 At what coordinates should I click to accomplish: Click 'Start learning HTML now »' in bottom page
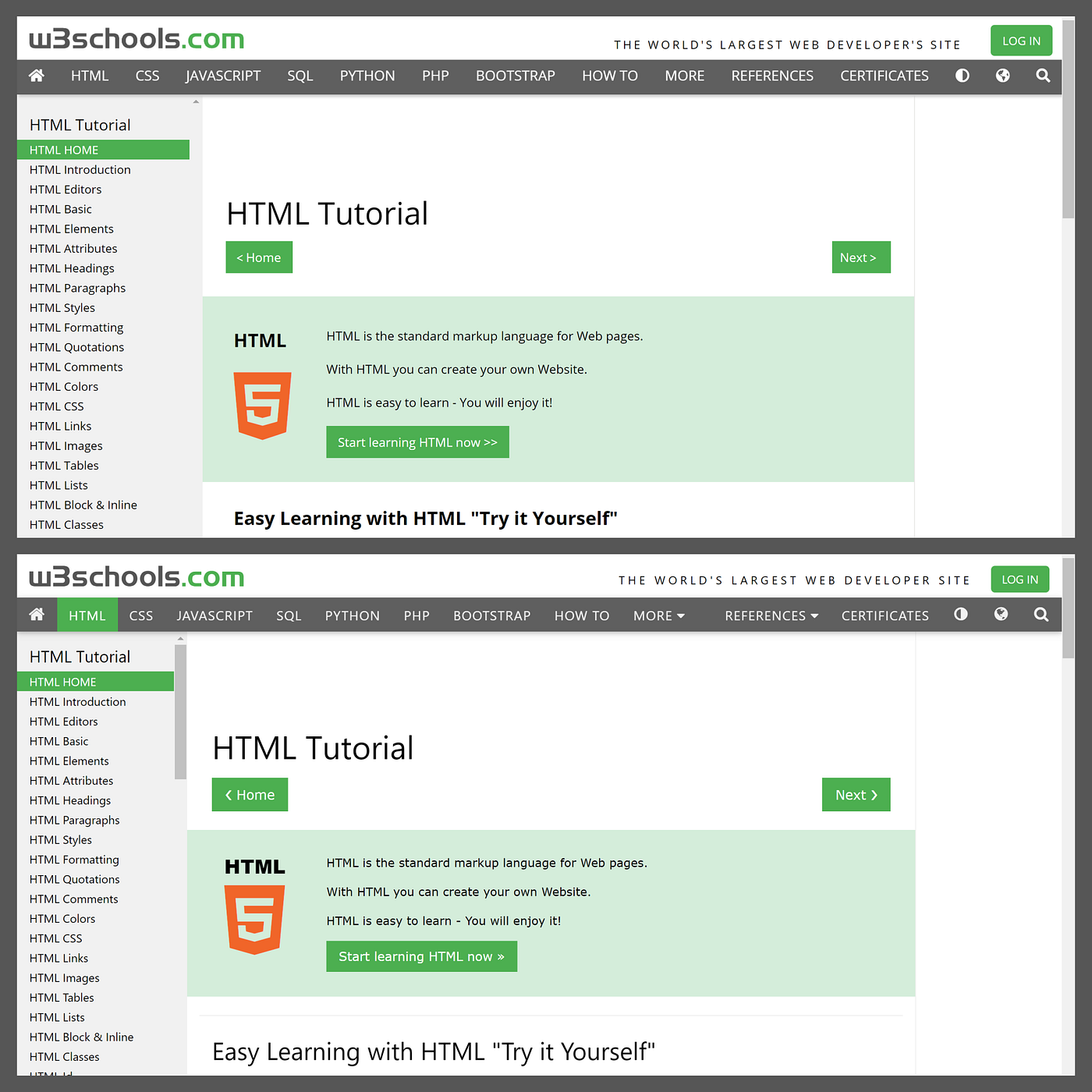click(x=421, y=956)
